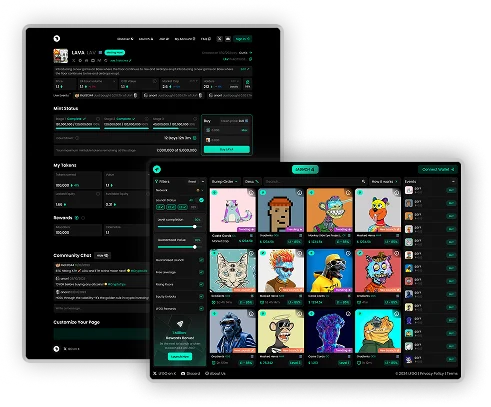Toggle the Rising Floors filter checkbox
This screenshot has width=491, height=407.
pos(201,284)
